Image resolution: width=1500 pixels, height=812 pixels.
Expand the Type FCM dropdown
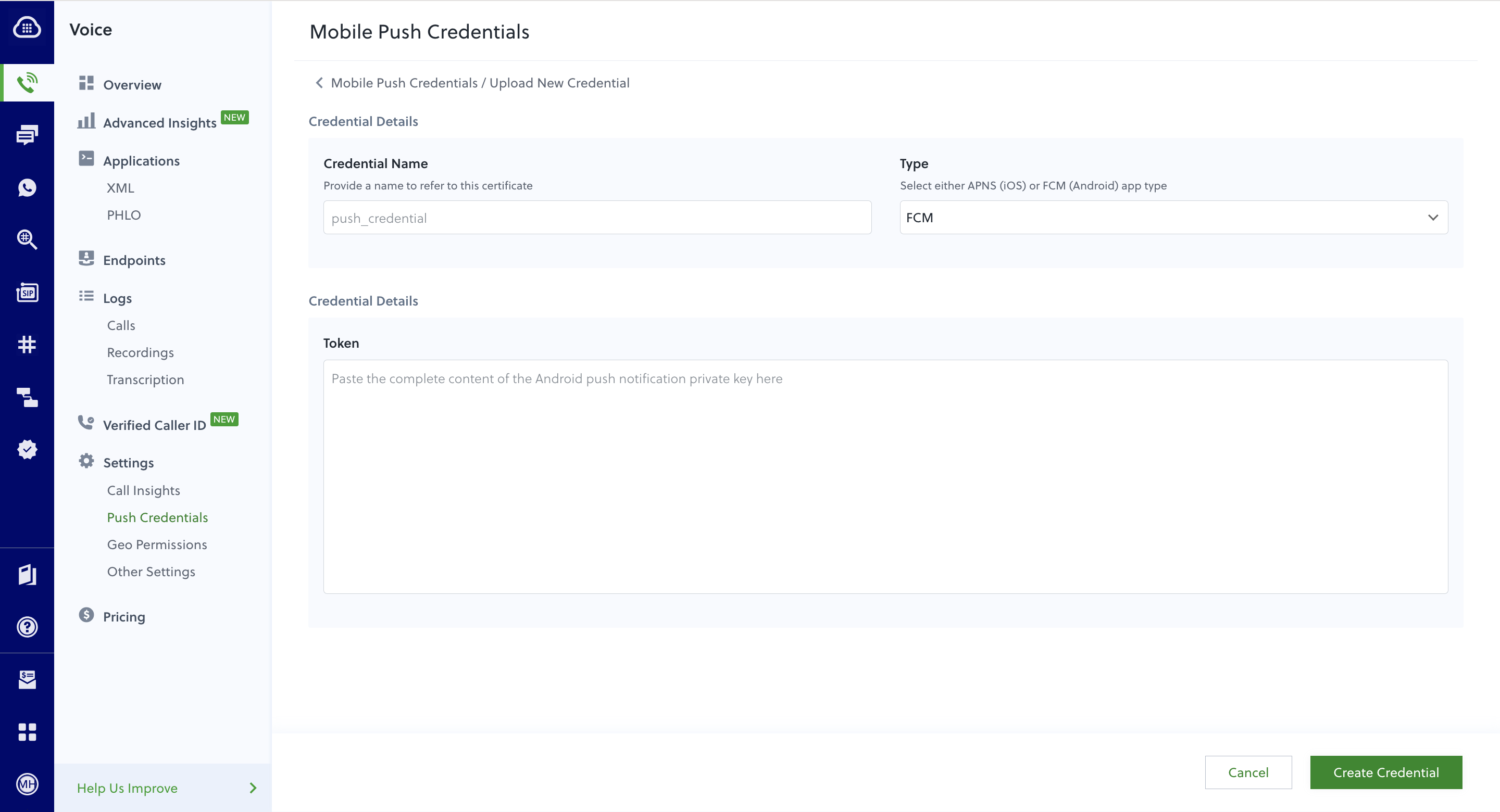coord(1173,218)
